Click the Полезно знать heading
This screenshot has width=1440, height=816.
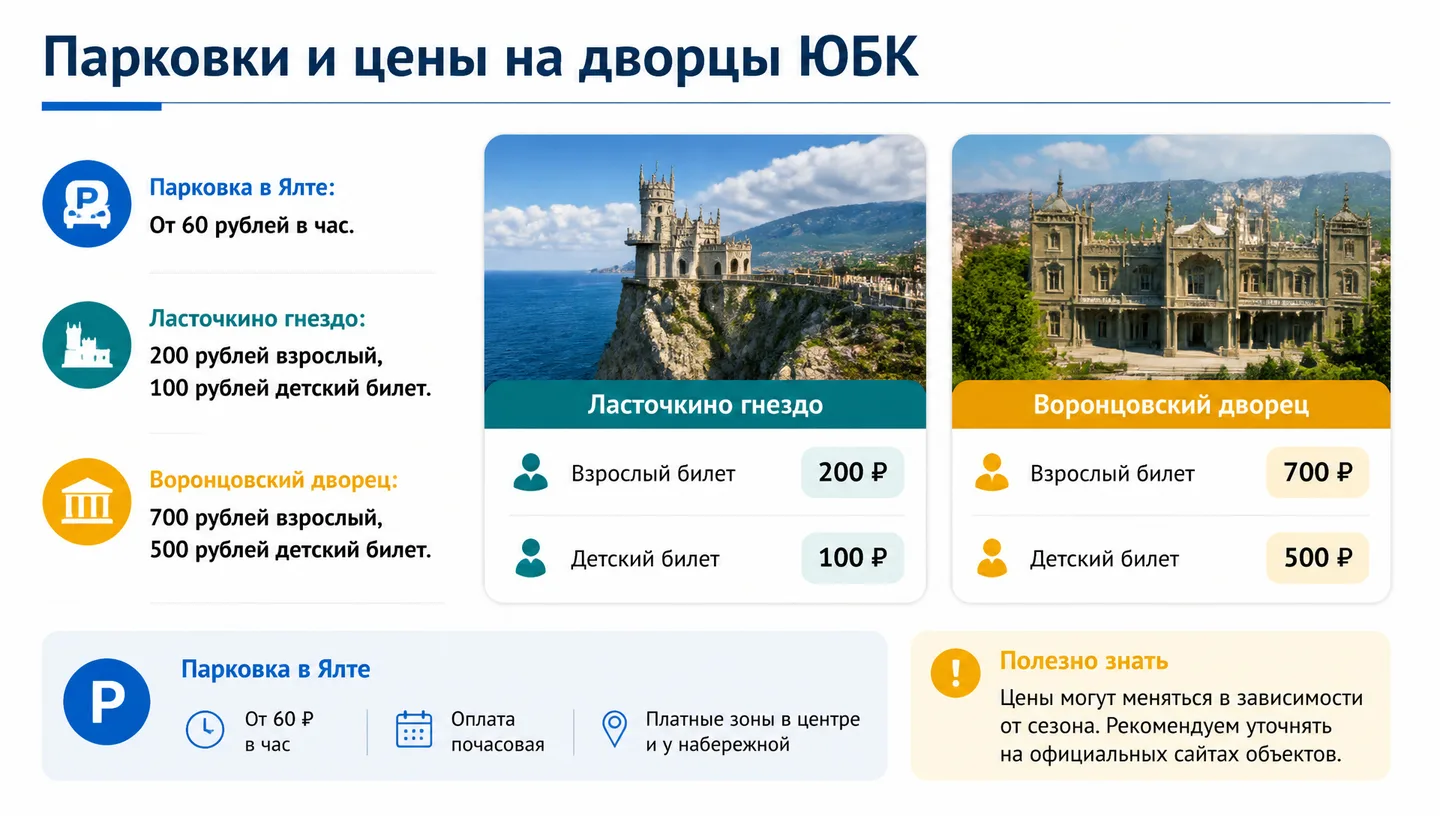click(1084, 661)
